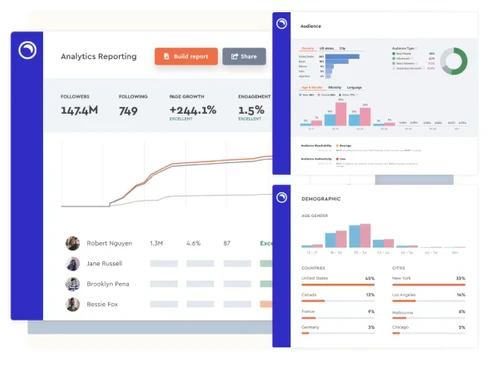
Task: Click Robert Nguyen's 4.6% engagement value
Action: tap(193, 243)
